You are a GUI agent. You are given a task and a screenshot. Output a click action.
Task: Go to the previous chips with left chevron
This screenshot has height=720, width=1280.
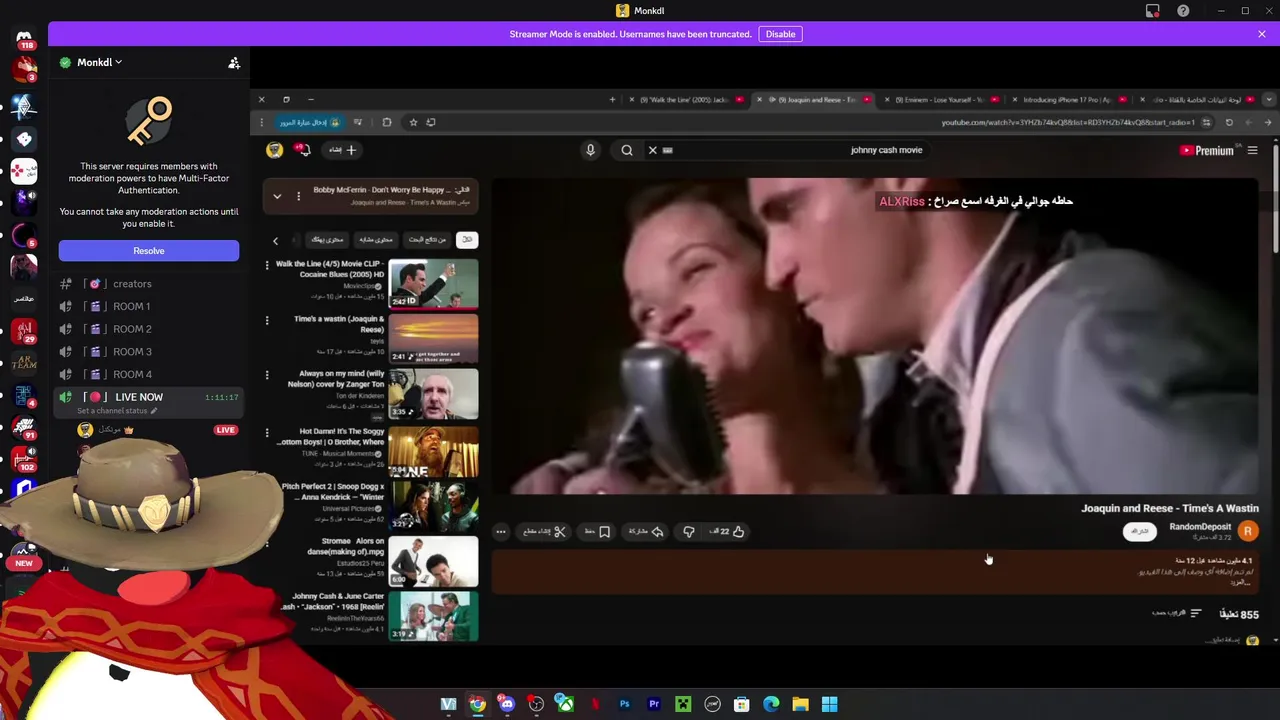click(x=275, y=240)
